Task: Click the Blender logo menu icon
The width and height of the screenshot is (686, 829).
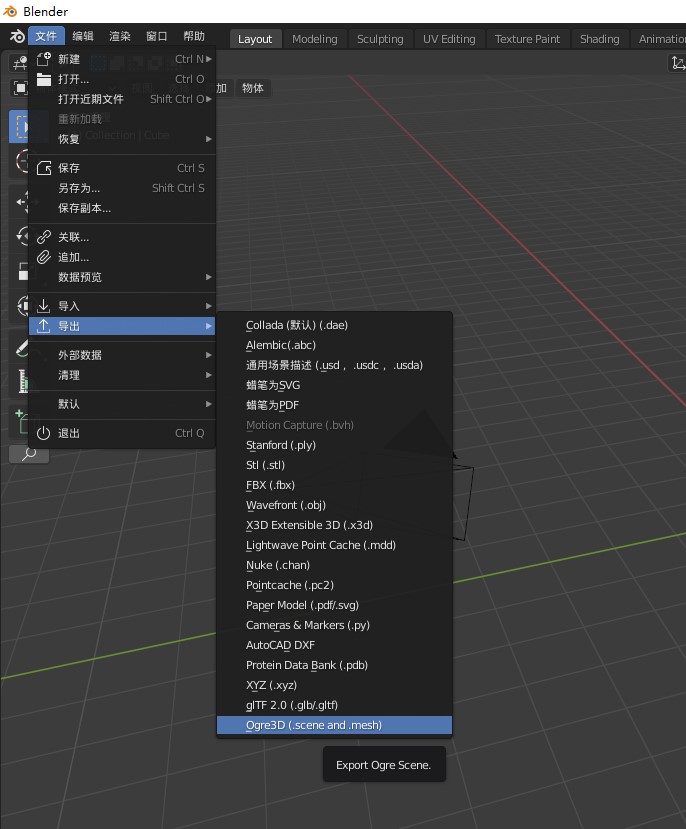Action: coord(17,36)
